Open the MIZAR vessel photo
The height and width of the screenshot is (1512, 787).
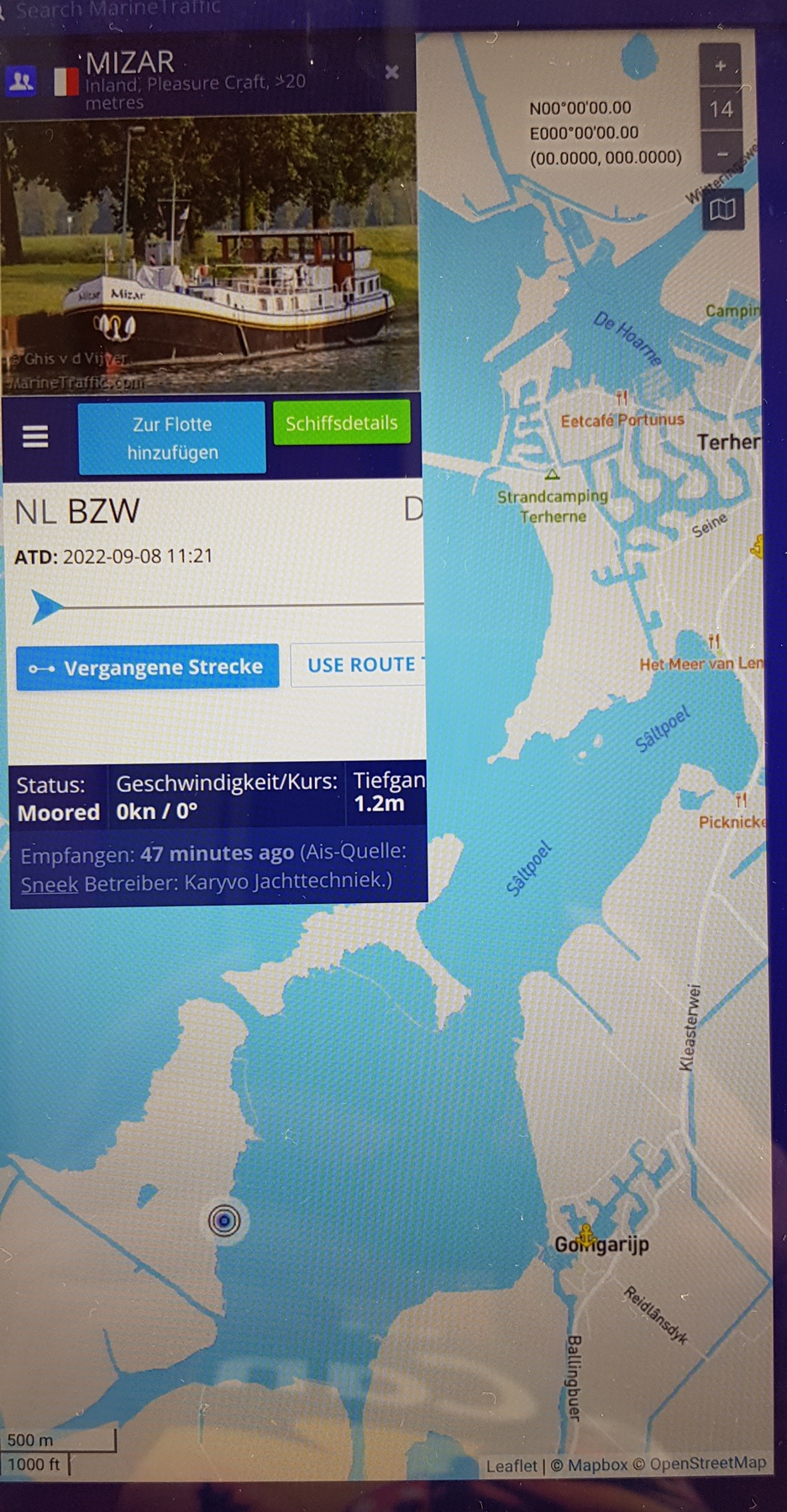pos(208,254)
